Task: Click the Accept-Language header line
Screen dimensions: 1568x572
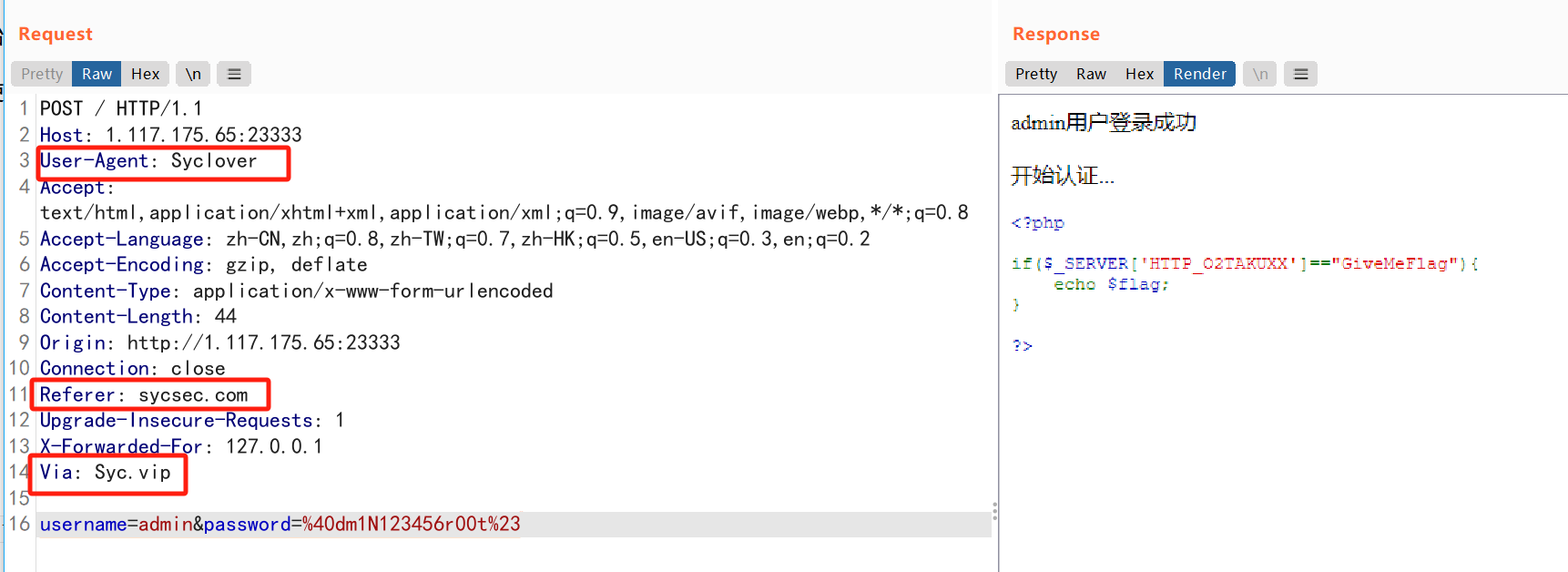Action: point(454,239)
